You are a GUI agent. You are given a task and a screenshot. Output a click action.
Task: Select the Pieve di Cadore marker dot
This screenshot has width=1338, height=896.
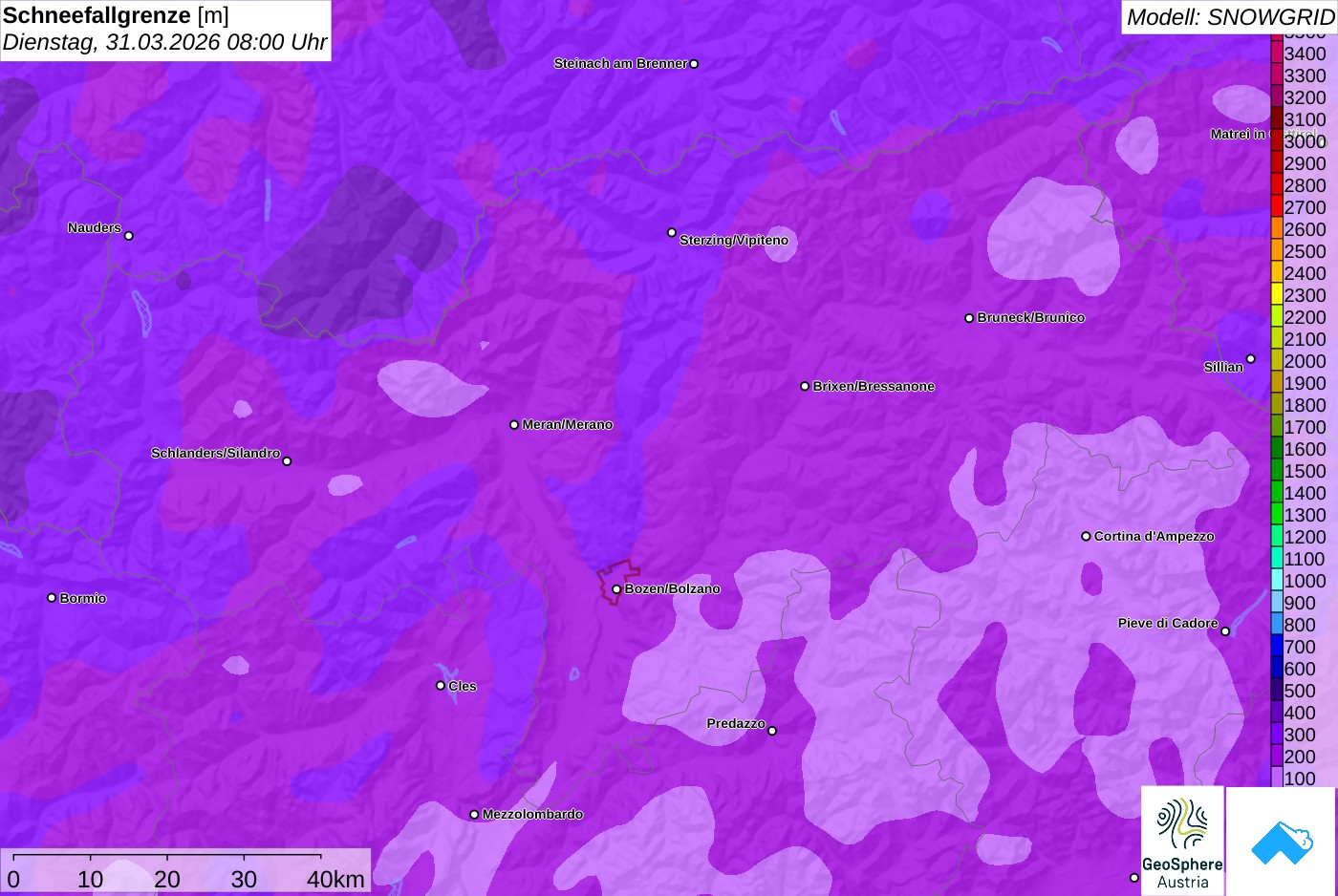tap(1225, 631)
